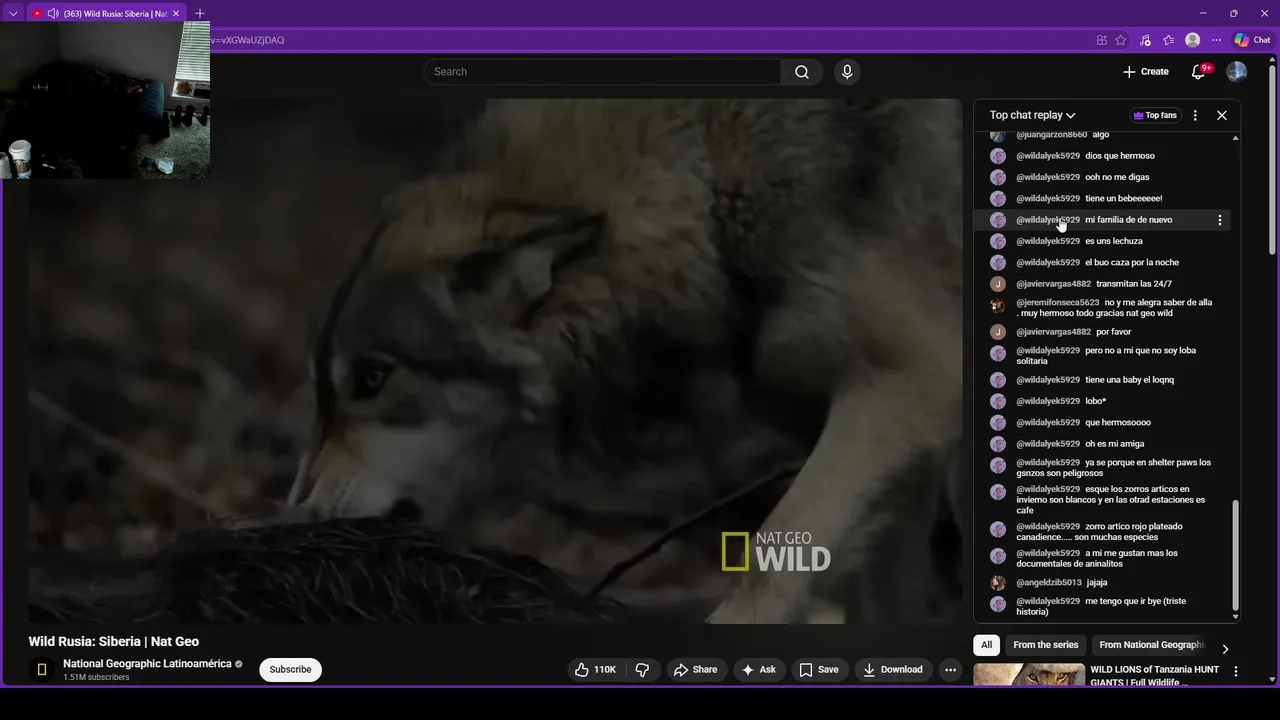The width and height of the screenshot is (1280, 720).
Task: Click the page vertical scrollbar
Action: point(1272,160)
